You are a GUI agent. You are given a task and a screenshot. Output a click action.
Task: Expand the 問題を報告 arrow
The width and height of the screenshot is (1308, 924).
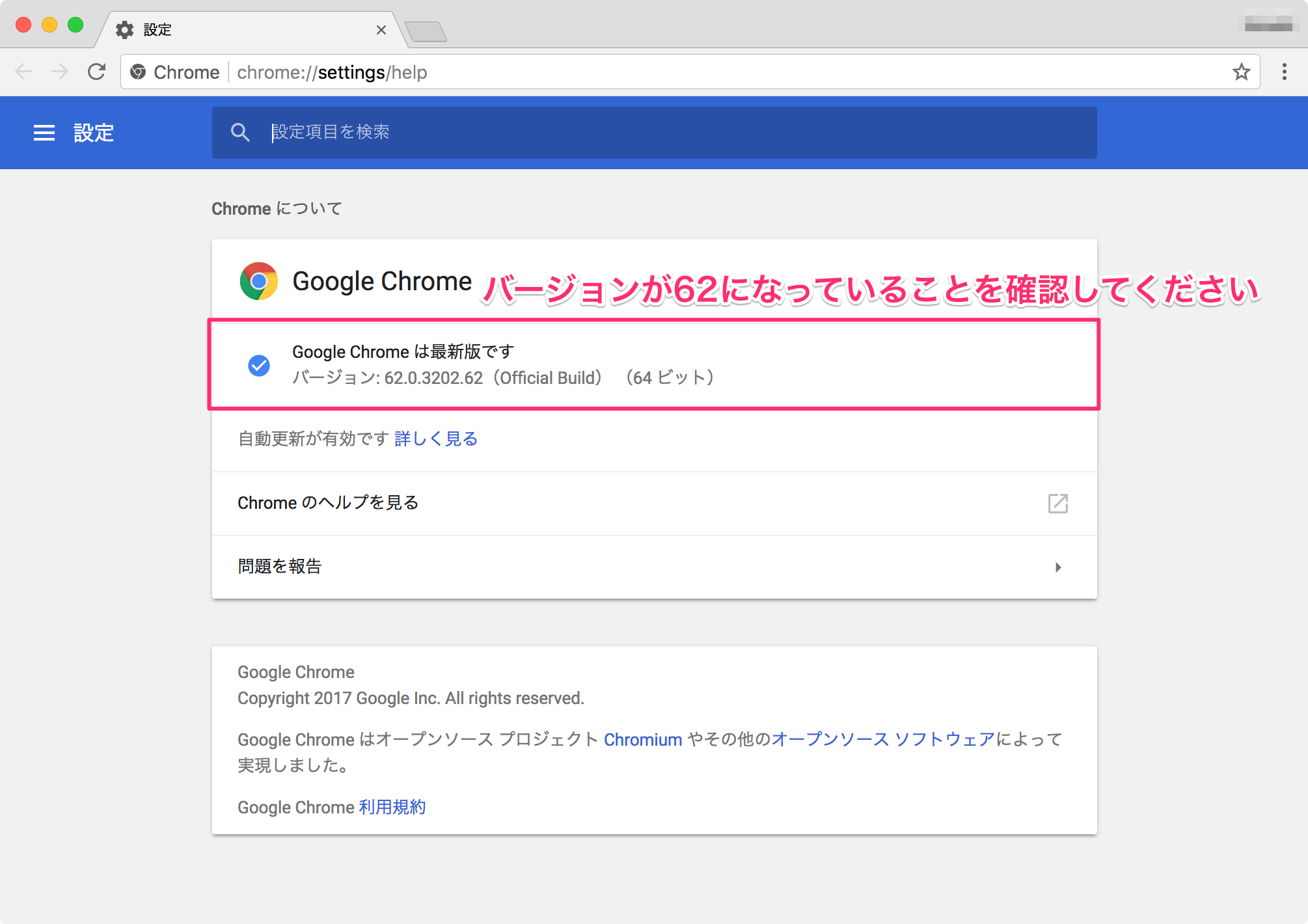coord(1058,567)
